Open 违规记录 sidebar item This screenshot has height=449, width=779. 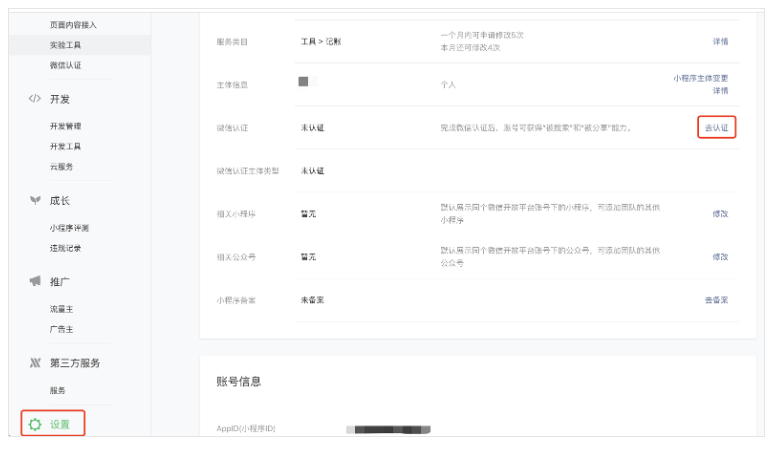pyautogui.click(x=66, y=248)
